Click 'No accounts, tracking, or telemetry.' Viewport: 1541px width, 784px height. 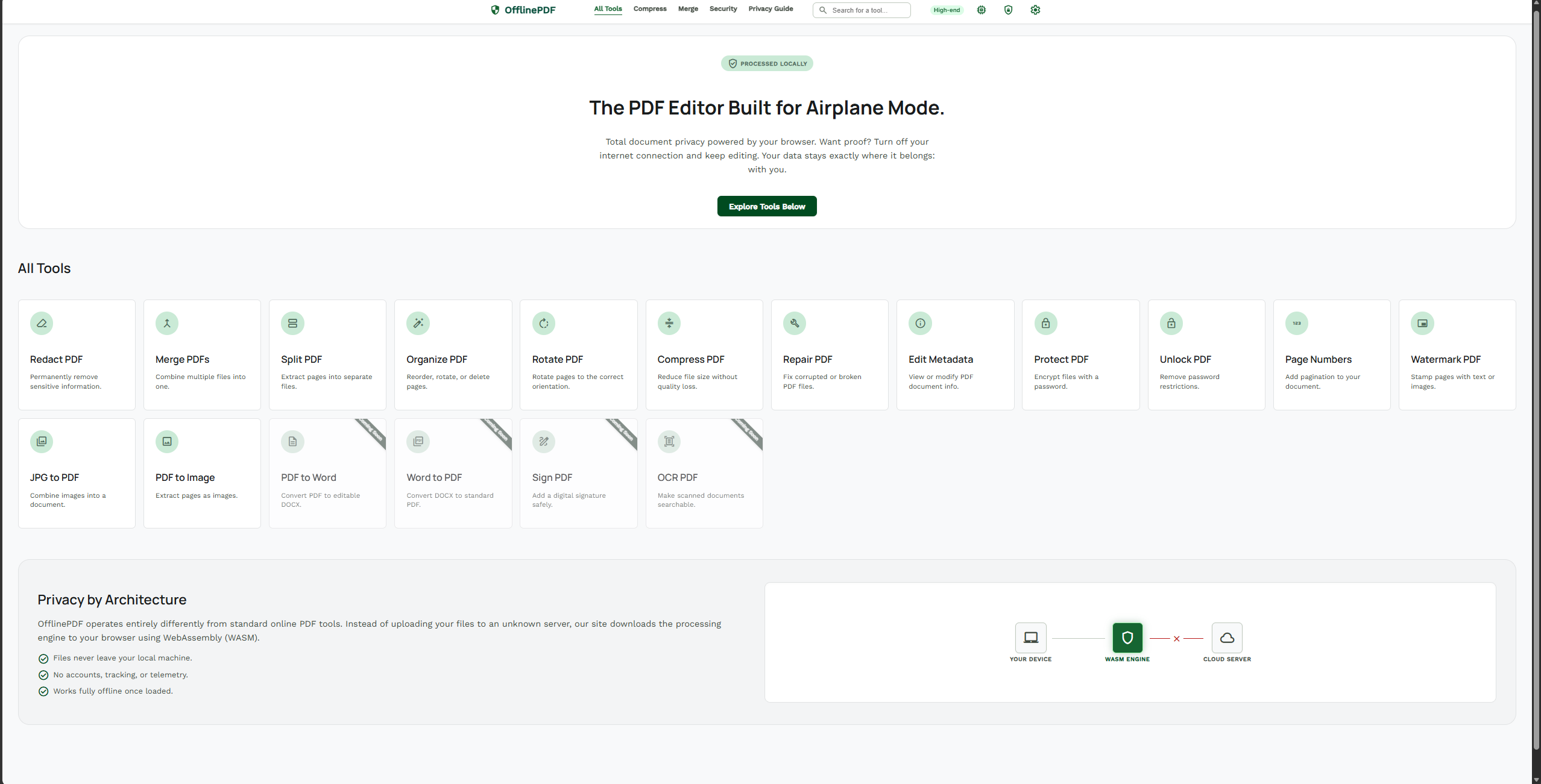[121, 675]
